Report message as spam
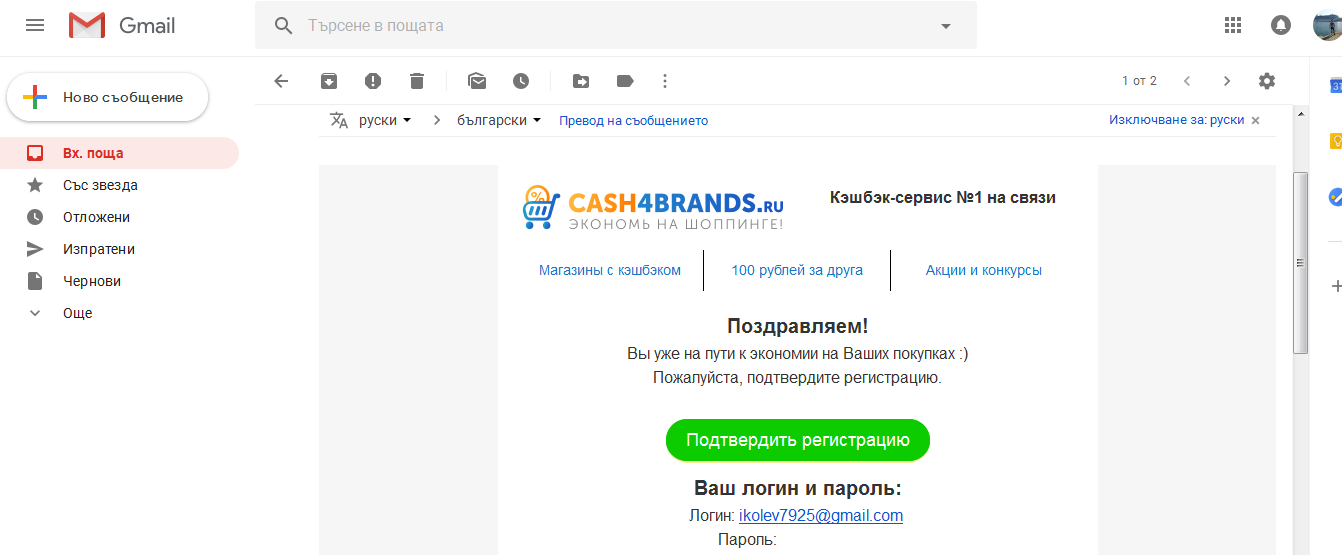The height and width of the screenshot is (555, 1342). (373, 81)
